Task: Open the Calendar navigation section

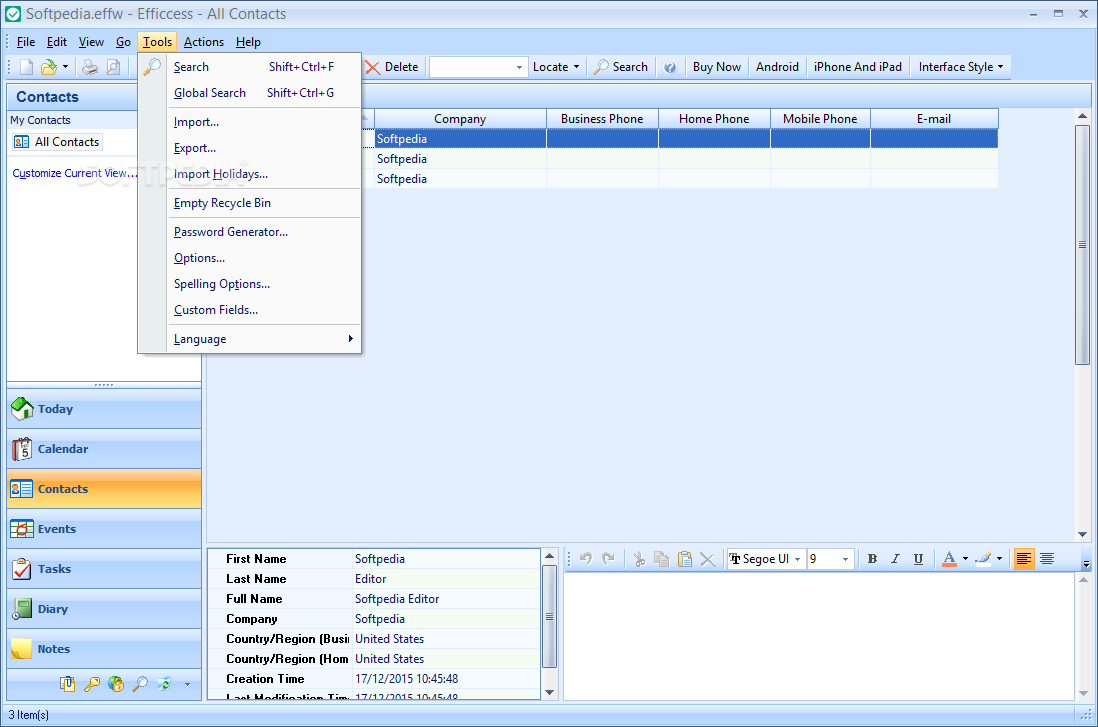Action: click(104, 449)
